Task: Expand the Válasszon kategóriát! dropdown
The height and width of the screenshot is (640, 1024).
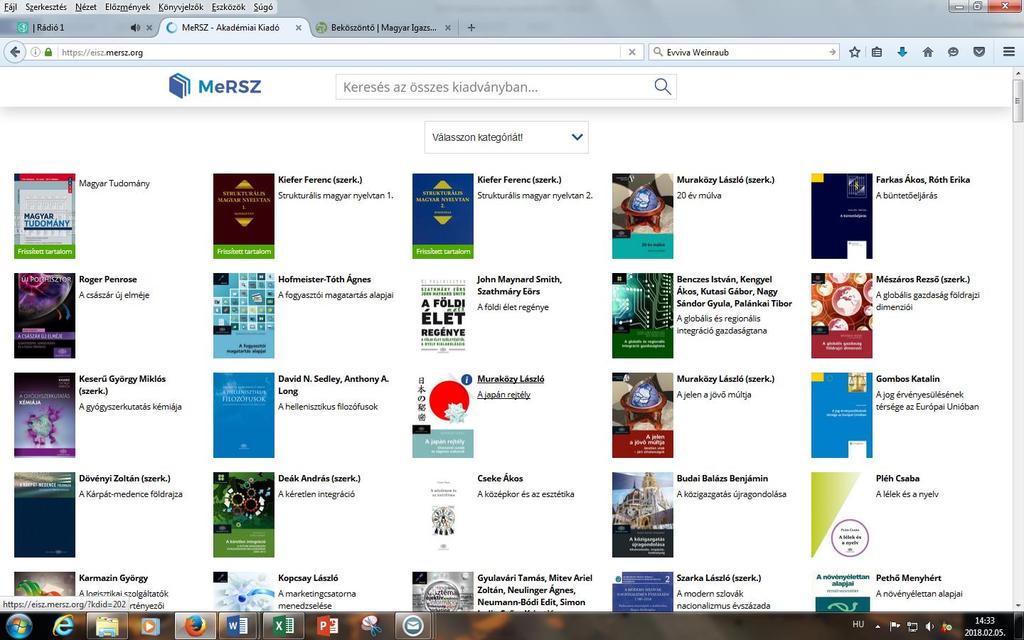Action: (x=506, y=137)
